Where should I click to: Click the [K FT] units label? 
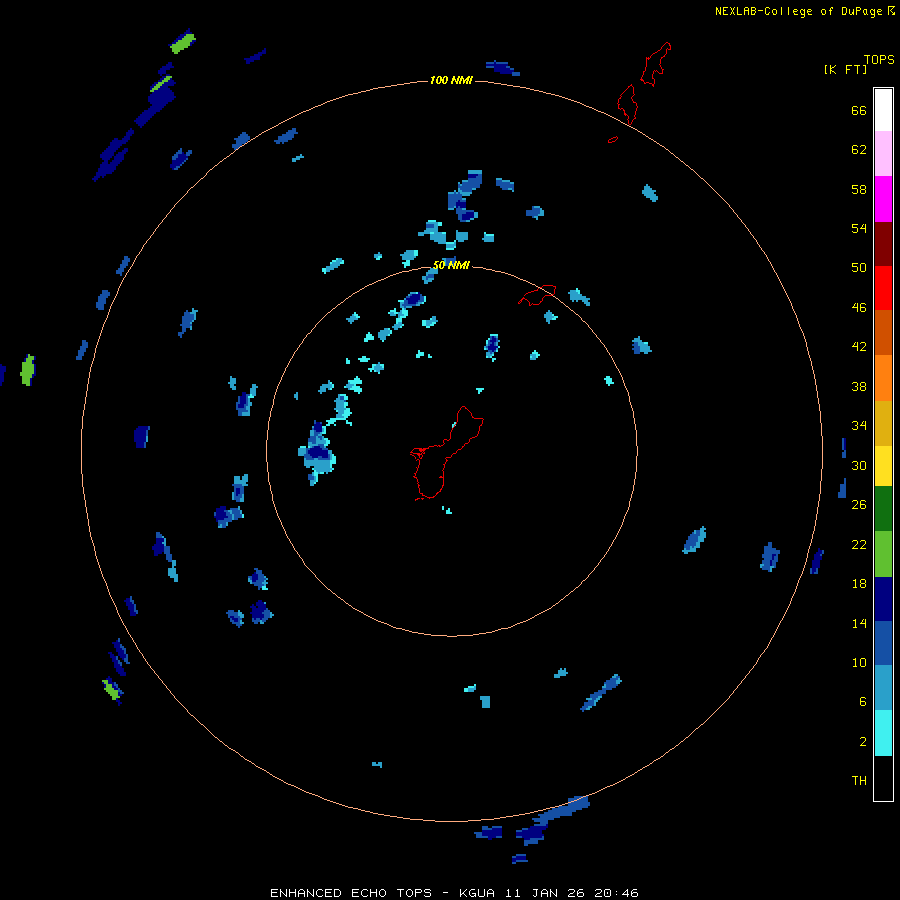[x=845, y=69]
